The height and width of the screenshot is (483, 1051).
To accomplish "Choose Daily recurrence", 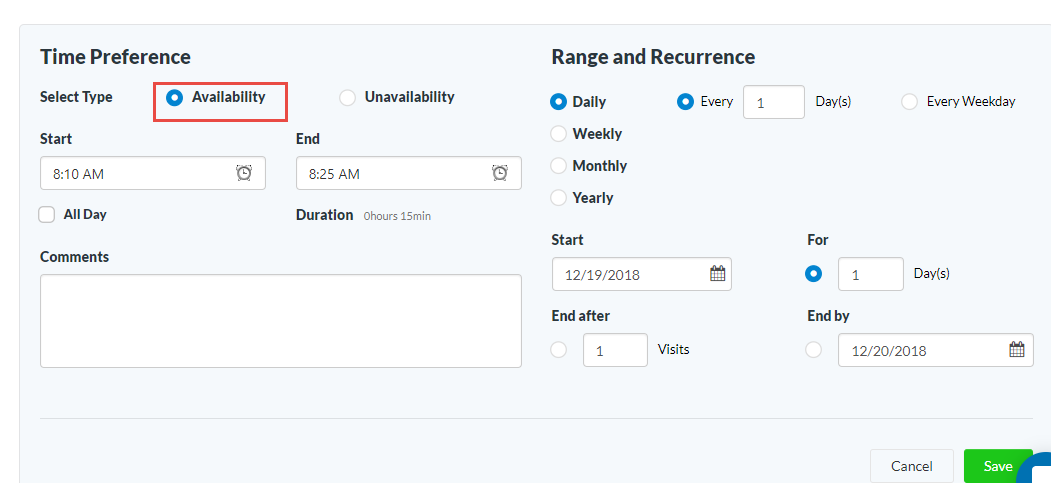I will coord(558,102).
